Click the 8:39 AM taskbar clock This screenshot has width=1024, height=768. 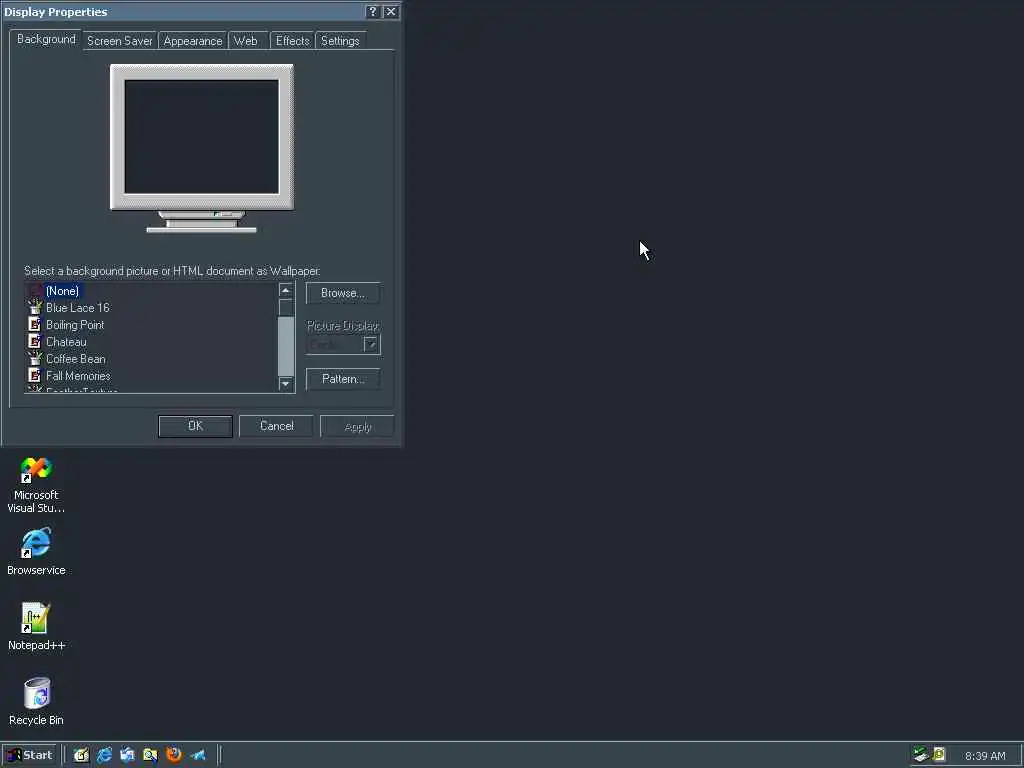[x=985, y=756]
